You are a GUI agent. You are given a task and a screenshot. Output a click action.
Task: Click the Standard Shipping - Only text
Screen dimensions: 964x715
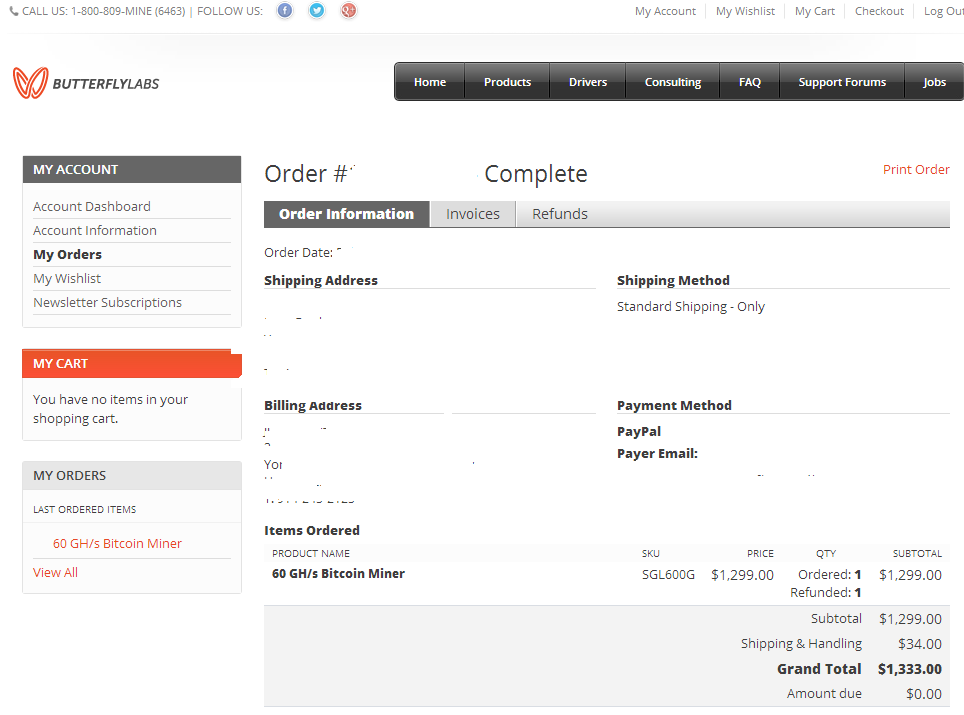pos(691,307)
